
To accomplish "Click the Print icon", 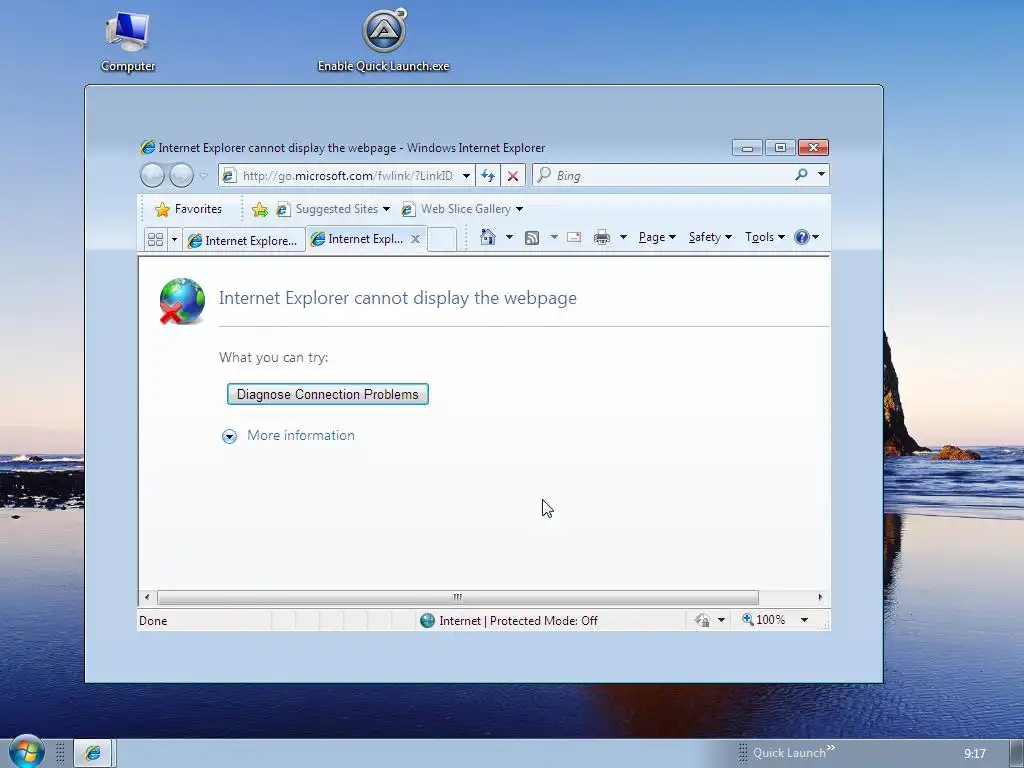I will coord(601,237).
